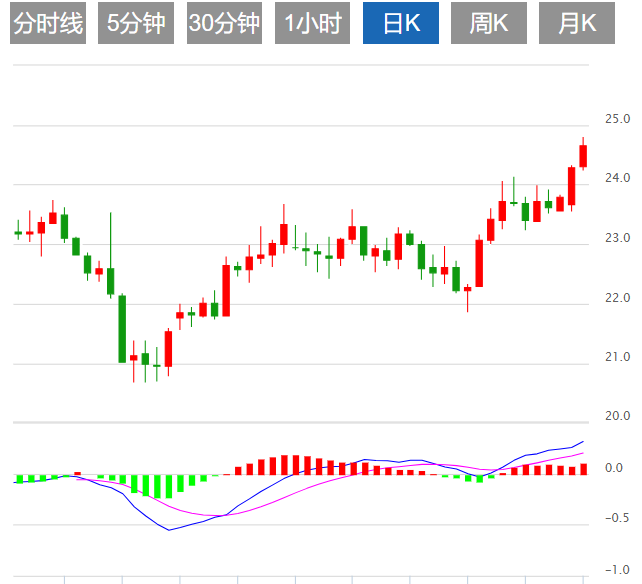Select the 5分钟 chart tab
The height and width of the screenshot is (584, 642).
point(136,23)
